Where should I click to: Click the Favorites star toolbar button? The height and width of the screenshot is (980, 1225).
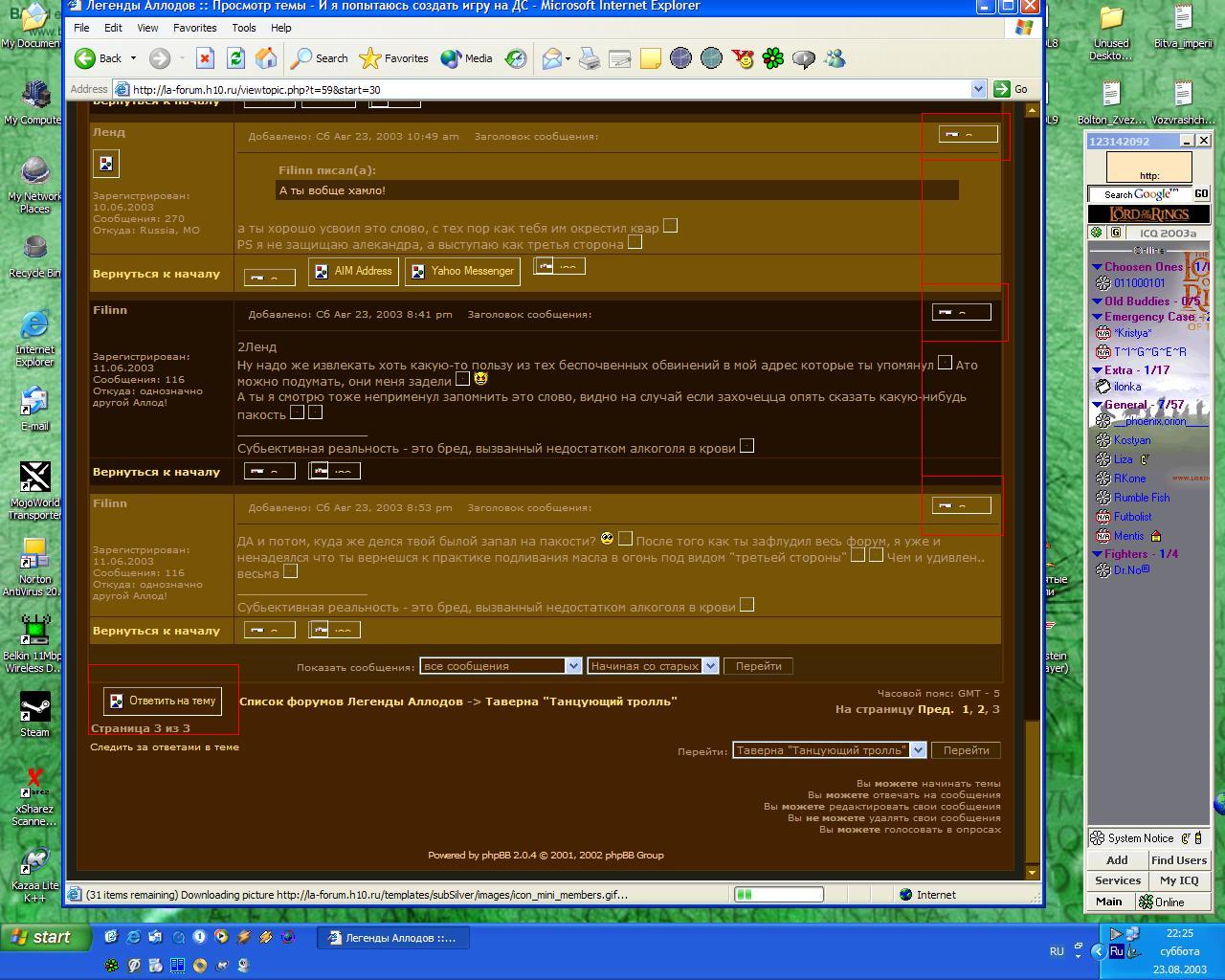tap(393, 58)
